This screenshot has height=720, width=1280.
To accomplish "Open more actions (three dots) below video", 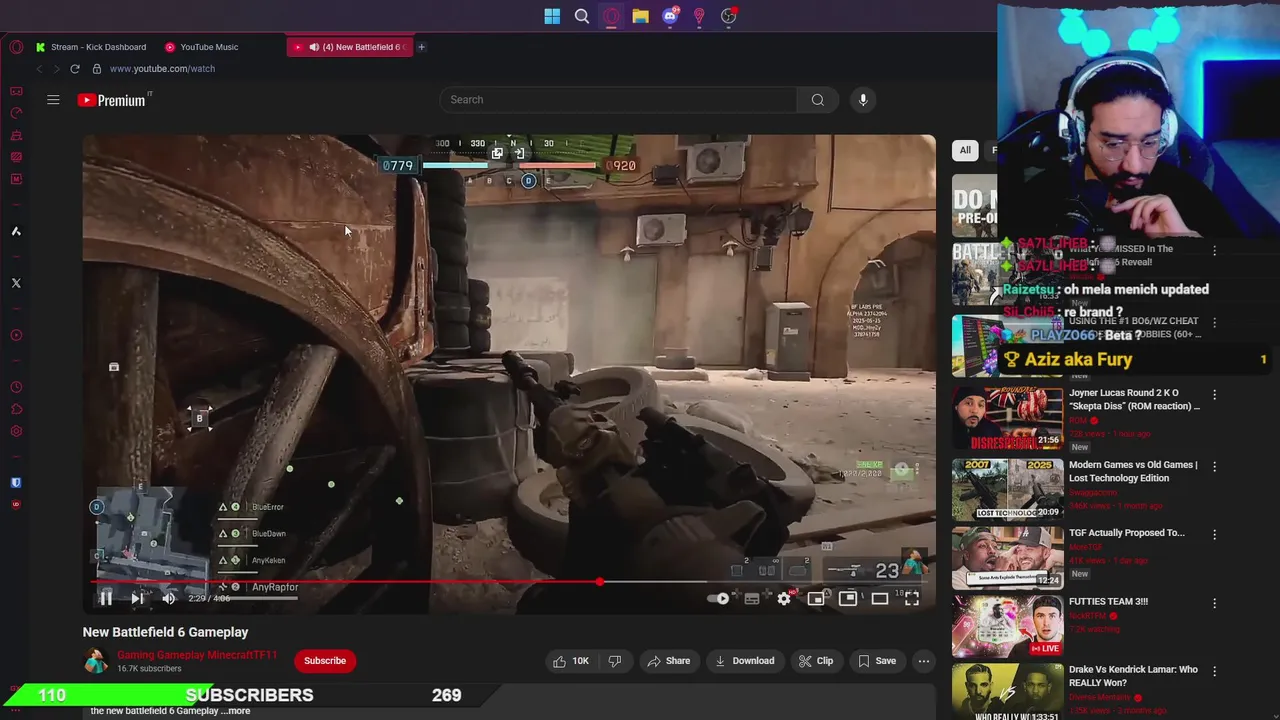I will coord(924,660).
